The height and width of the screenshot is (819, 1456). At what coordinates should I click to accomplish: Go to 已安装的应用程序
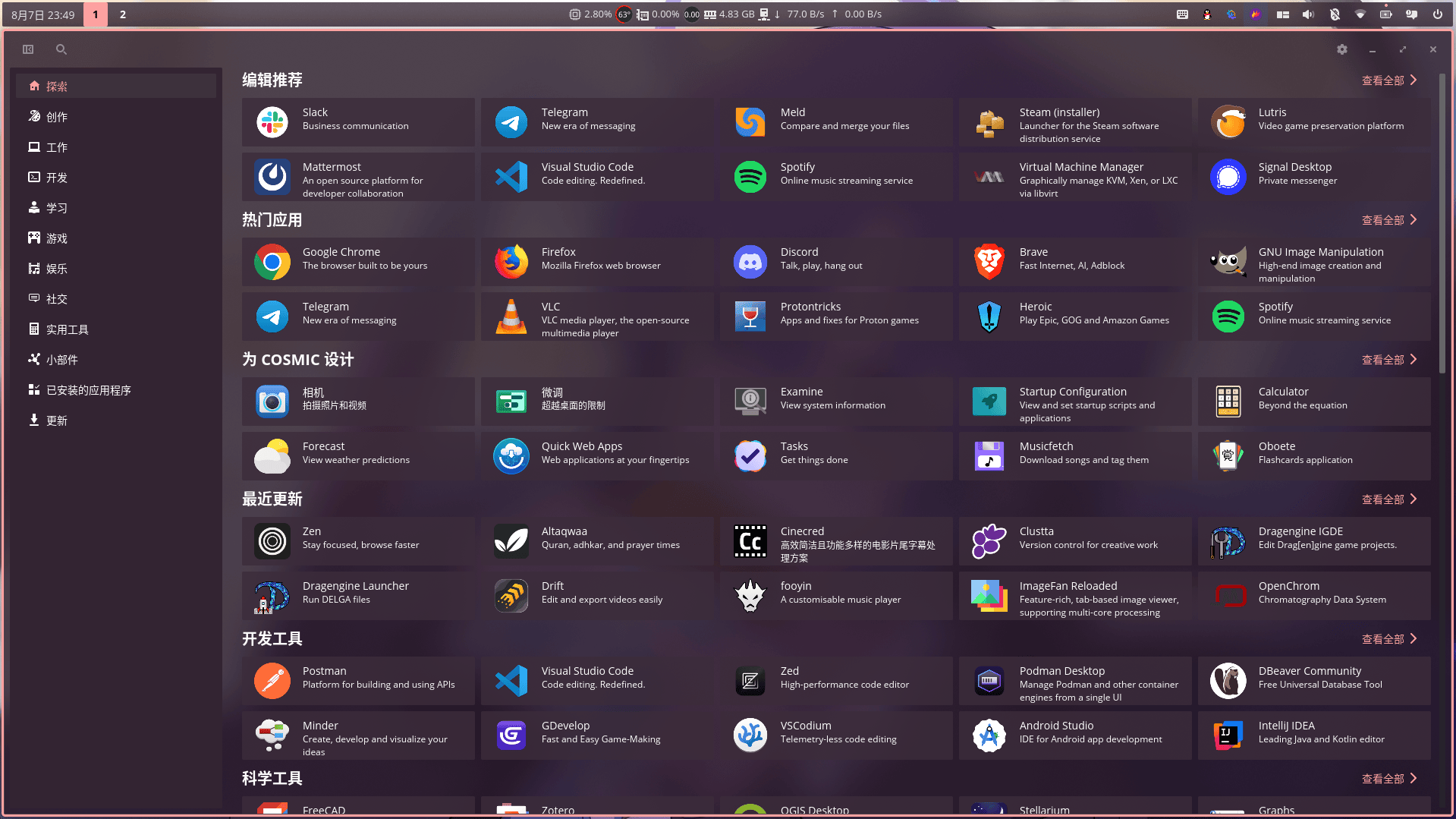tap(116, 389)
